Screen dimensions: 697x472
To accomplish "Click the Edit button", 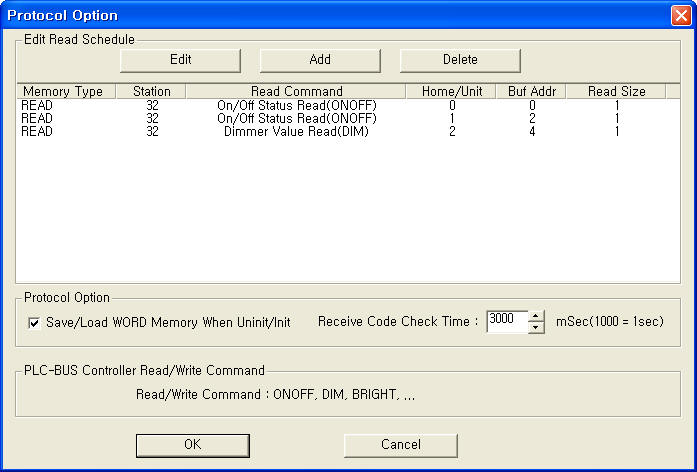I will 180,60.
